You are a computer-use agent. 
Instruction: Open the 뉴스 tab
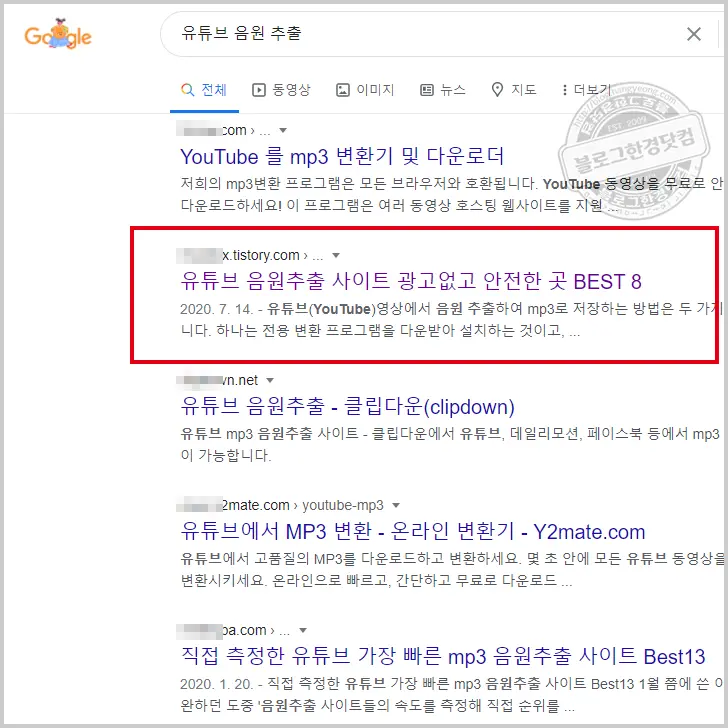[443, 90]
